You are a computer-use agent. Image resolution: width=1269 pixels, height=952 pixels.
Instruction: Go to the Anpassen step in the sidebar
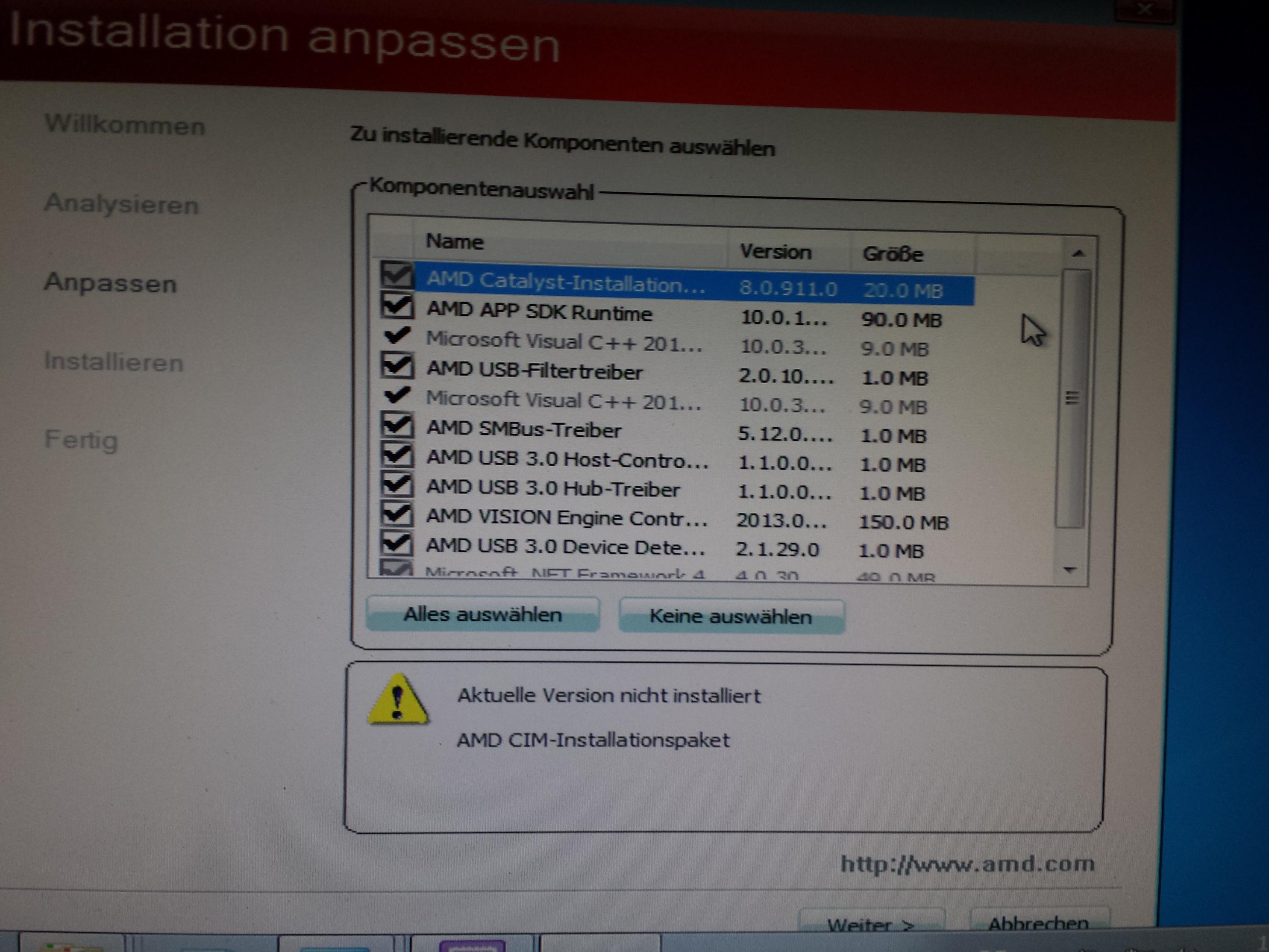pyautogui.click(x=110, y=283)
